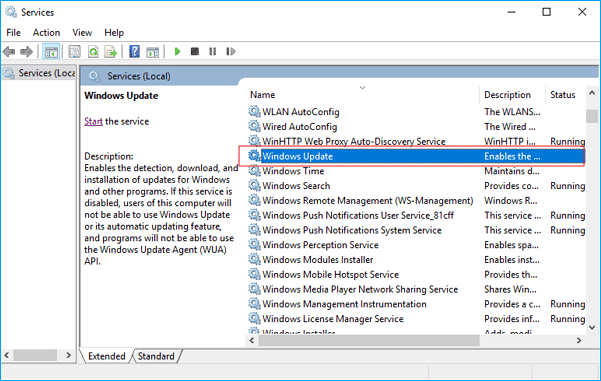Screen dimensions: 601x381
Task: Click the Properties toolbar icon
Action: coord(74,51)
